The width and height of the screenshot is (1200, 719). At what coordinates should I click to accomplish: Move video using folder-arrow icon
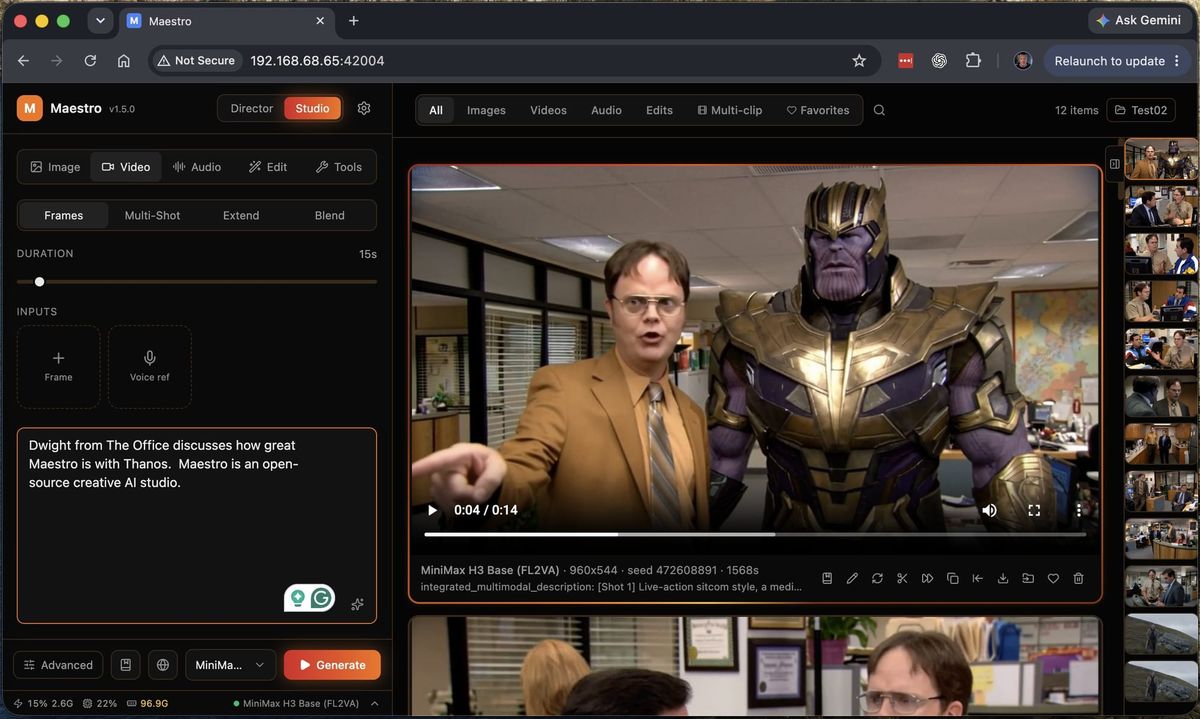pos(1028,578)
